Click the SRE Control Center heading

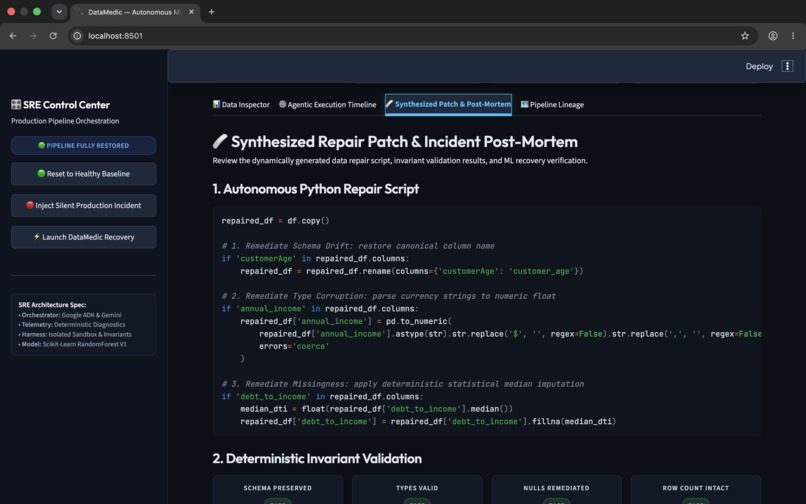[61, 105]
